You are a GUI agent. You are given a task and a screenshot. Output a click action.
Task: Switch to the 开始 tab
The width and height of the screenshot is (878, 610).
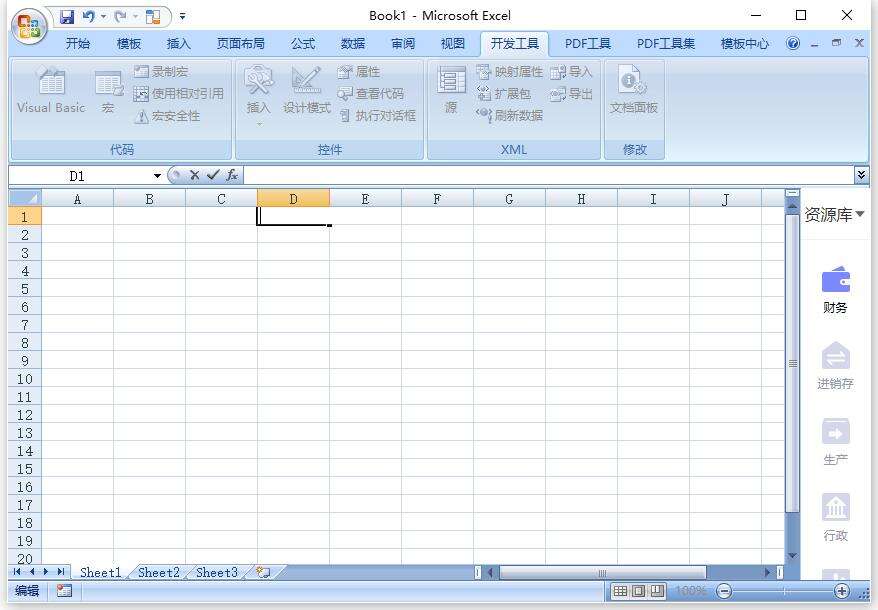point(78,44)
